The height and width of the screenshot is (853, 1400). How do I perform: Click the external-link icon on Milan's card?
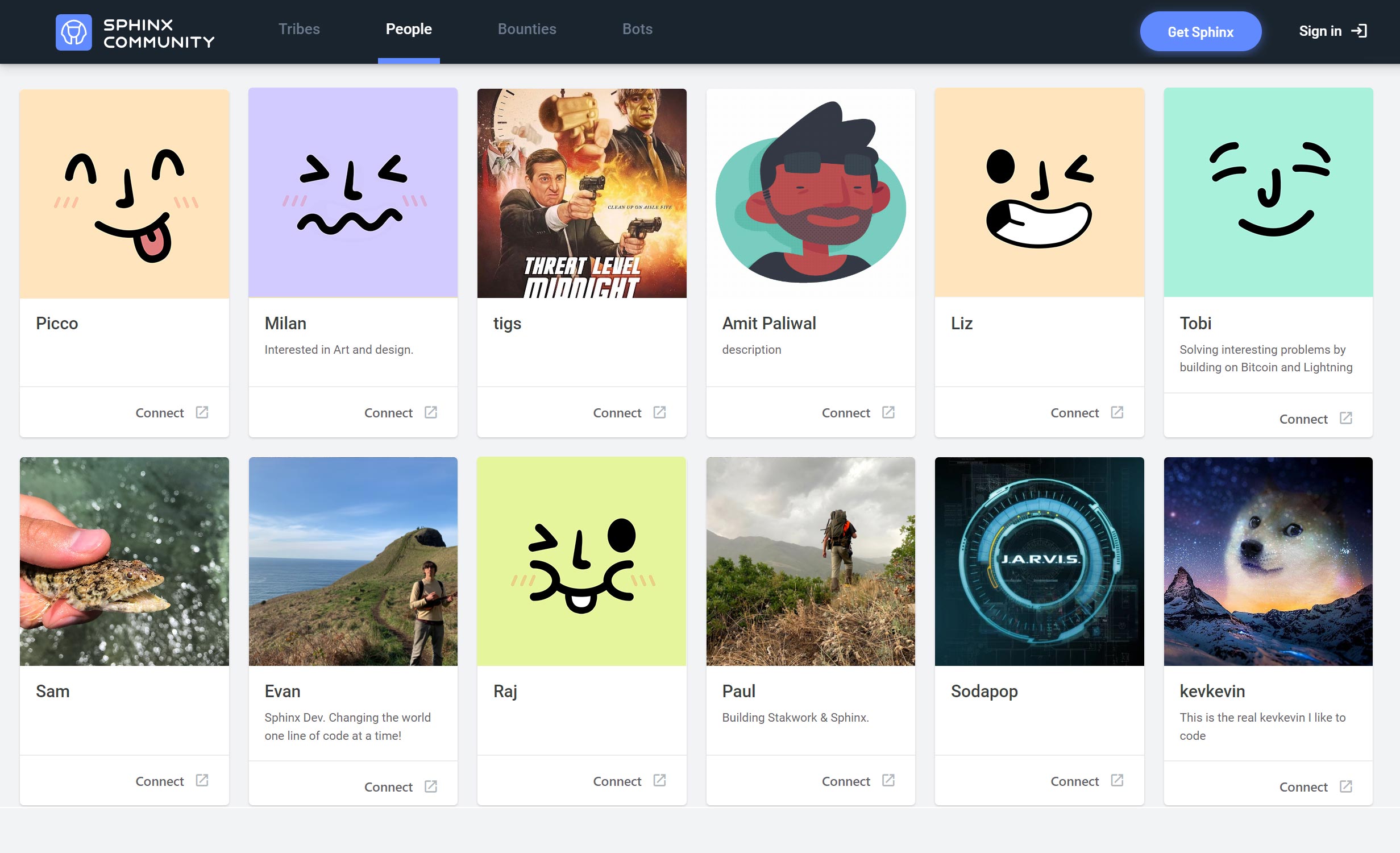click(x=432, y=413)
